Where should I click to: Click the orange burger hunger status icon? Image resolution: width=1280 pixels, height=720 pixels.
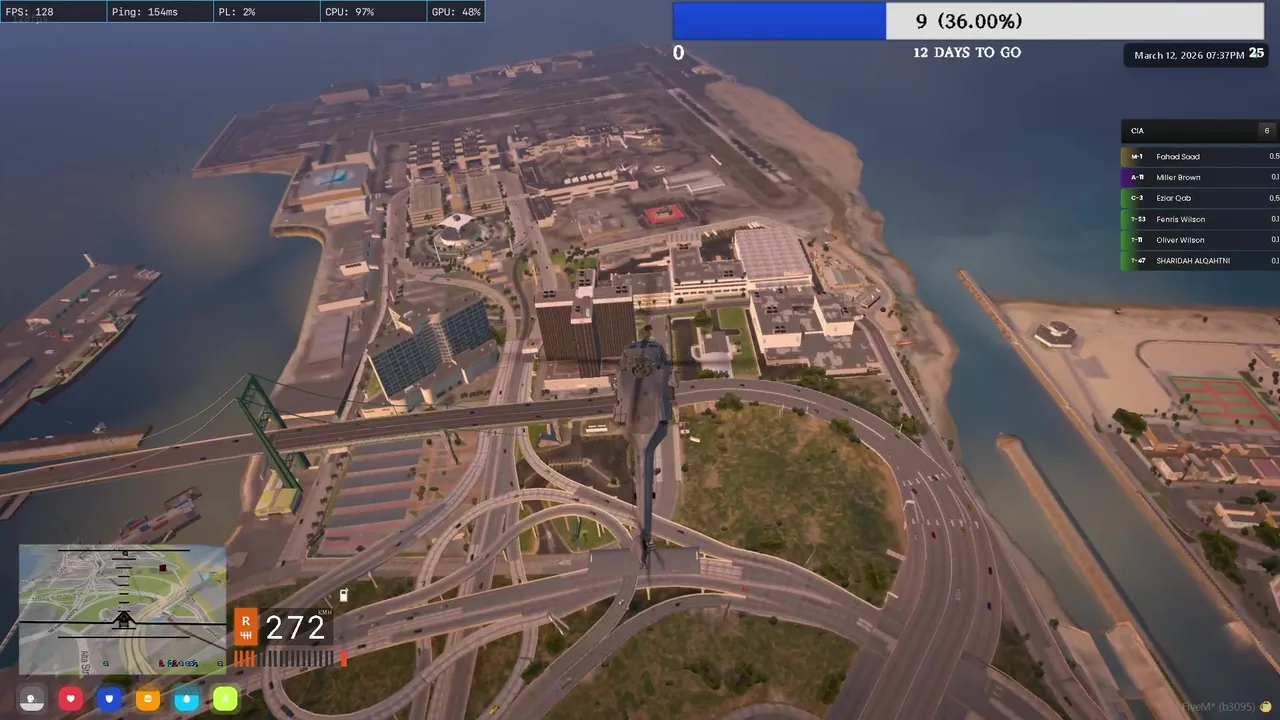pyautogui.click(x=148, y=699)
